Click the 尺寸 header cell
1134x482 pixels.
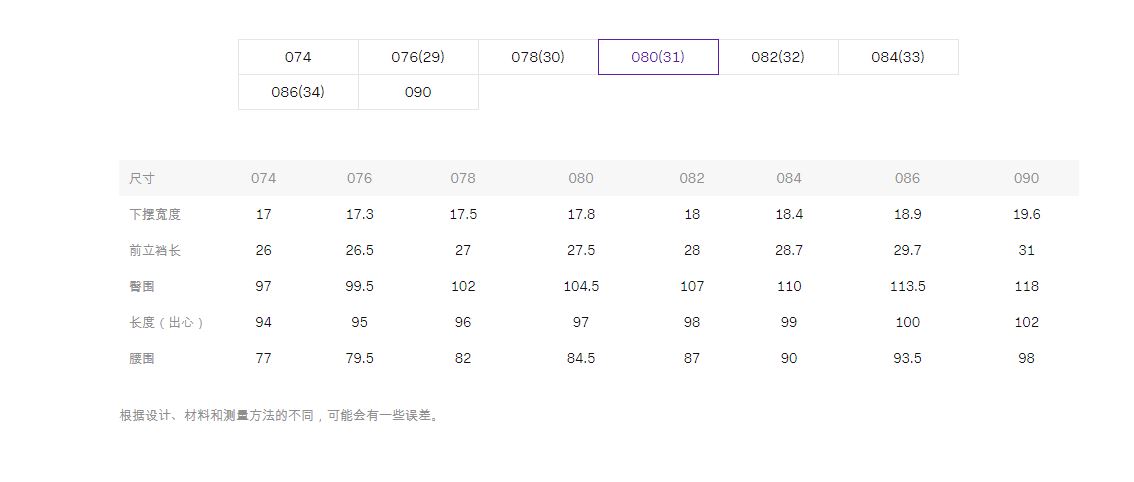(142, 178)
